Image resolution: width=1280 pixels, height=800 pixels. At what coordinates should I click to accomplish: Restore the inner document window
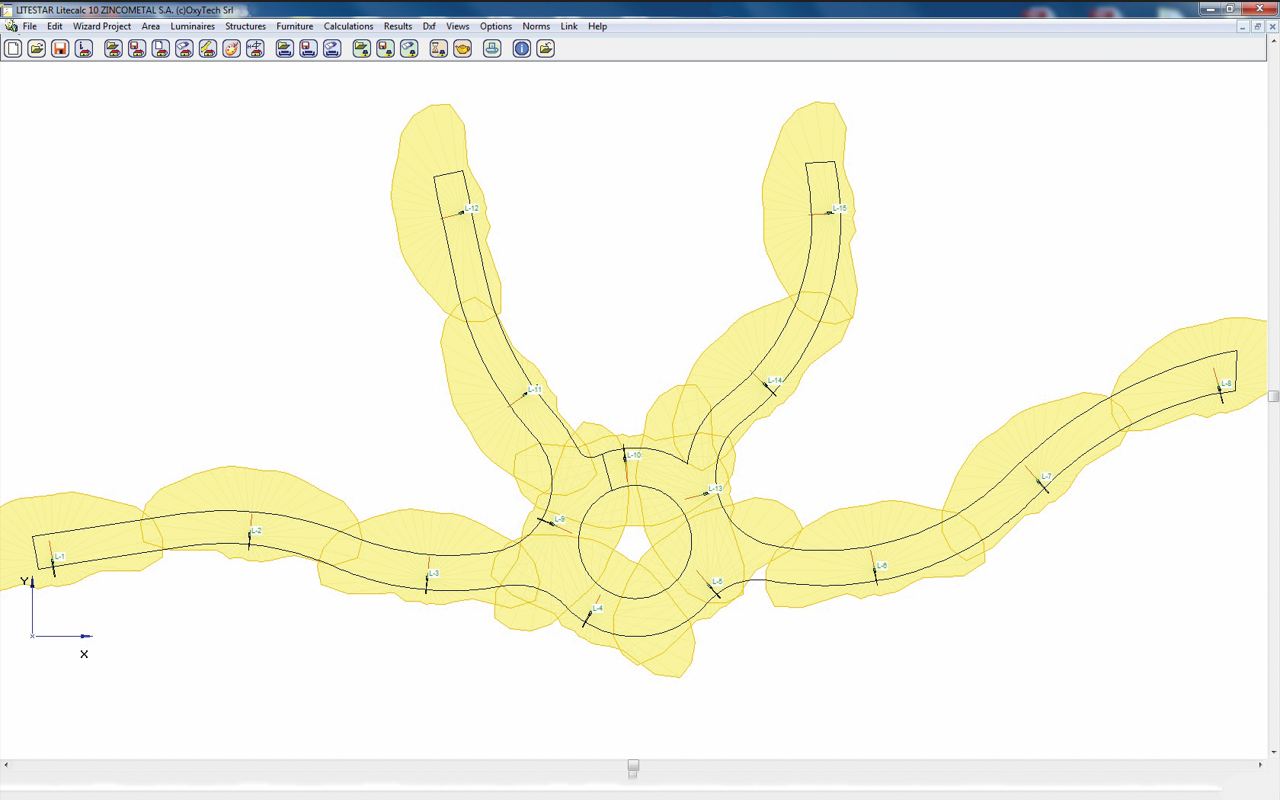coord(1258,27)
